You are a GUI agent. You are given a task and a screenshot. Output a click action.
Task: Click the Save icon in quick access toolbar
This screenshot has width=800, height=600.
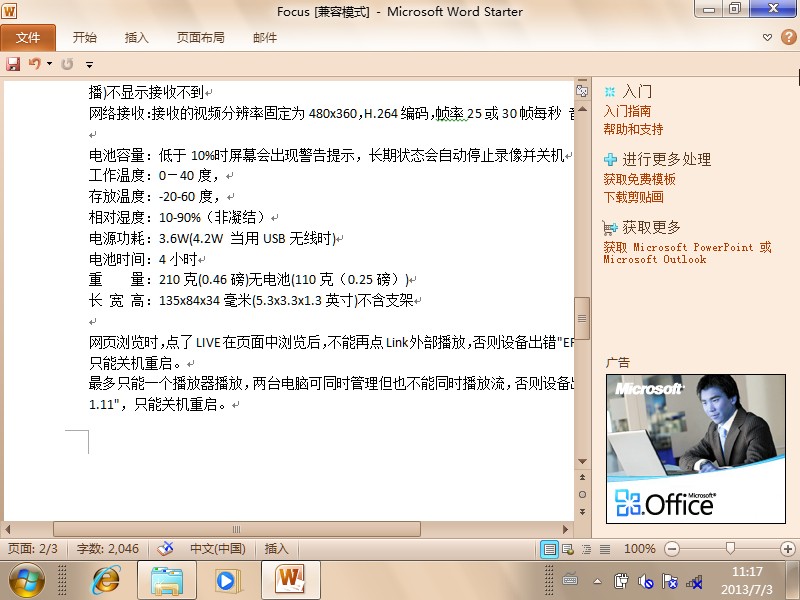(13, 64)
